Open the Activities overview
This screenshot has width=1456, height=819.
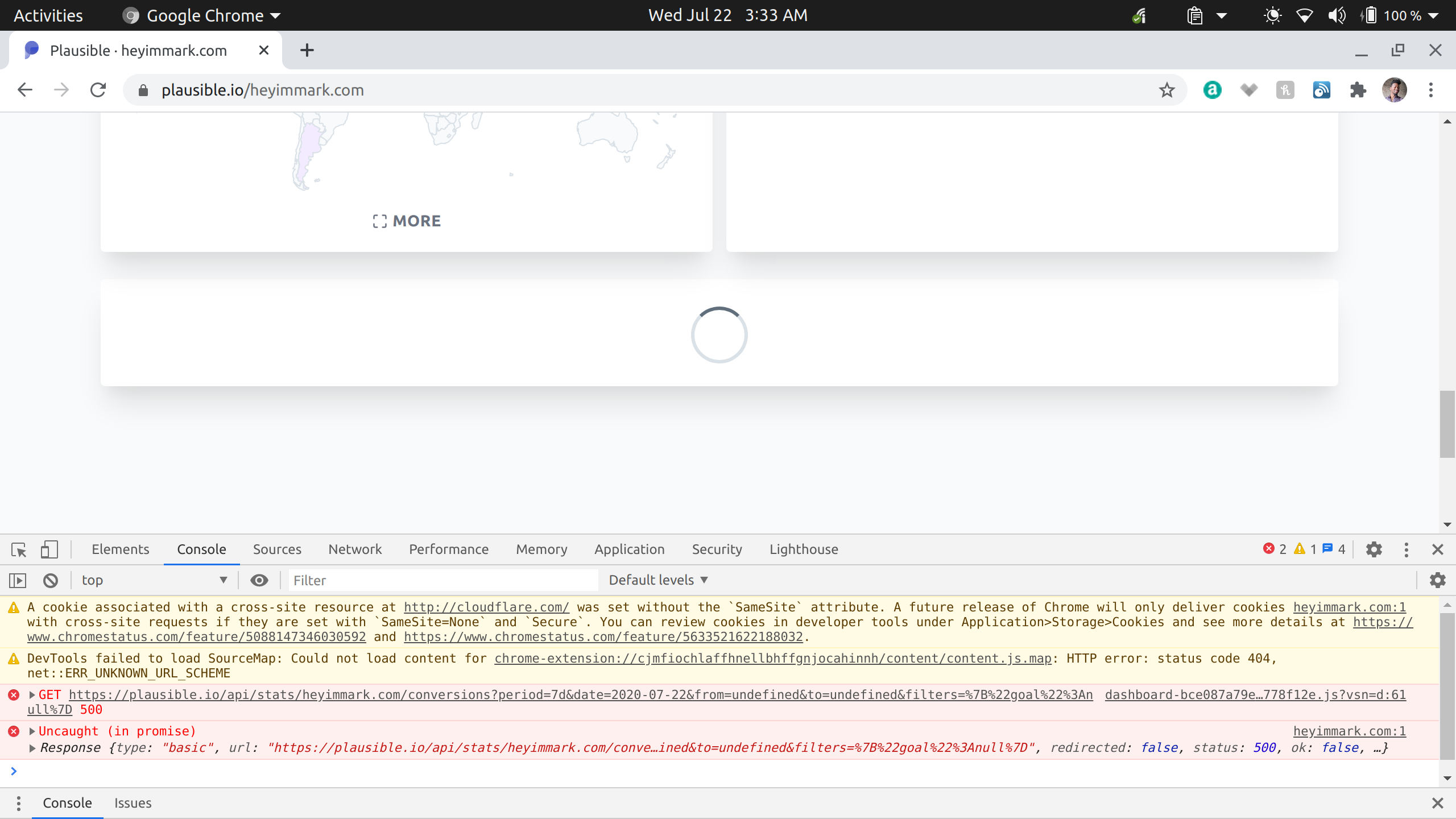(x=48, y=15)
